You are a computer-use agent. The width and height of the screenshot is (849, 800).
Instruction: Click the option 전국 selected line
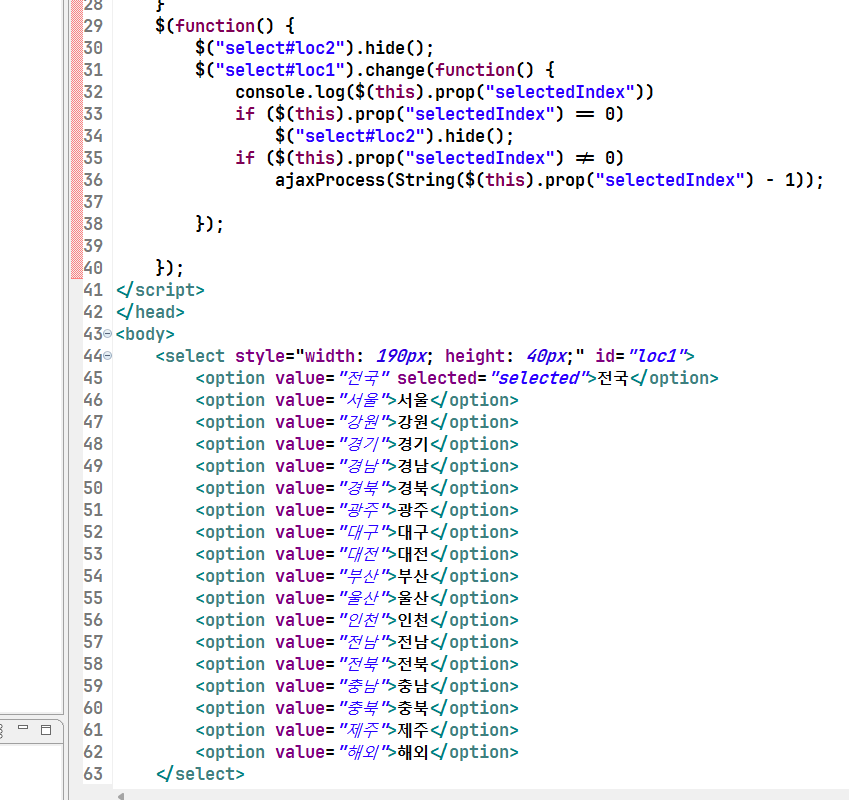(457, 378)
